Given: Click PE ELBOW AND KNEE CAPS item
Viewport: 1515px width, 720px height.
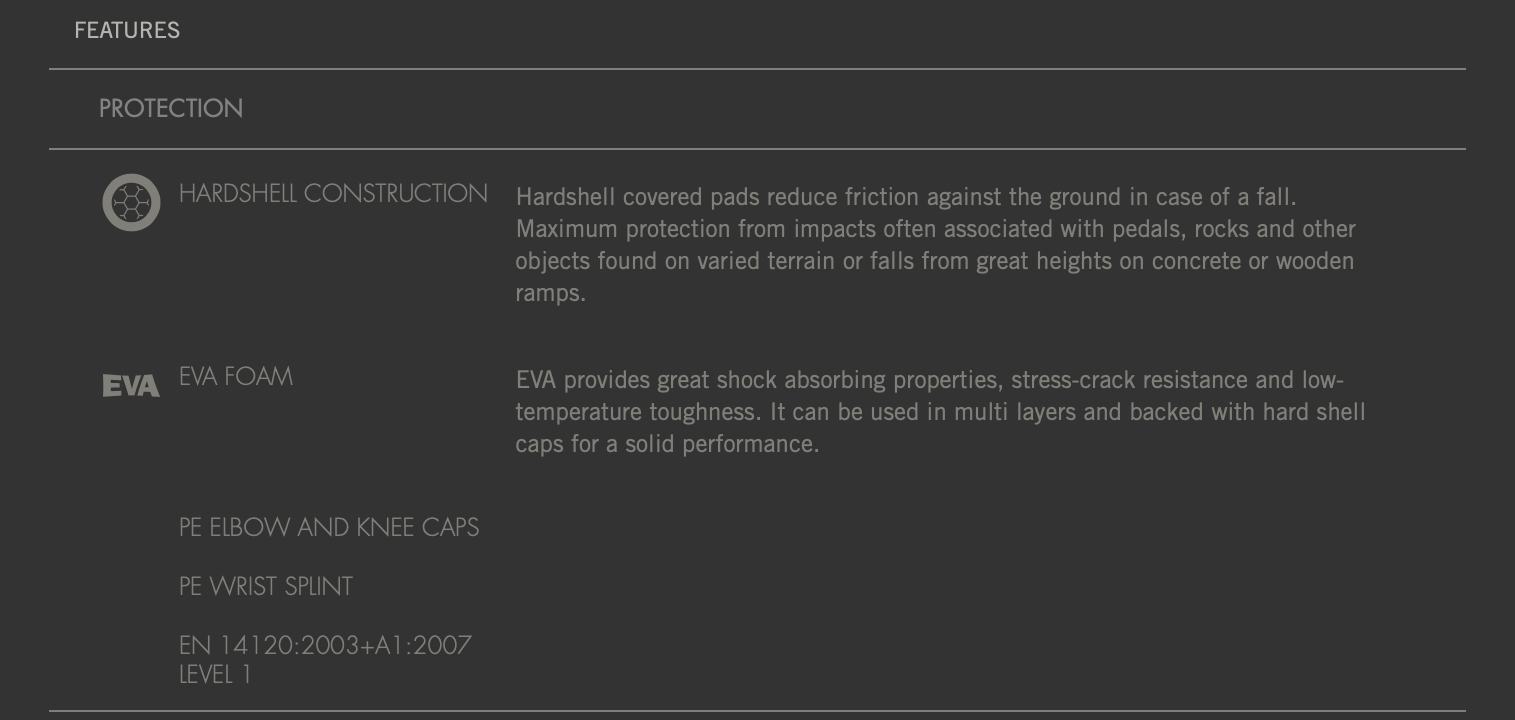Looking at the screenshot, I should click(329, 527).
